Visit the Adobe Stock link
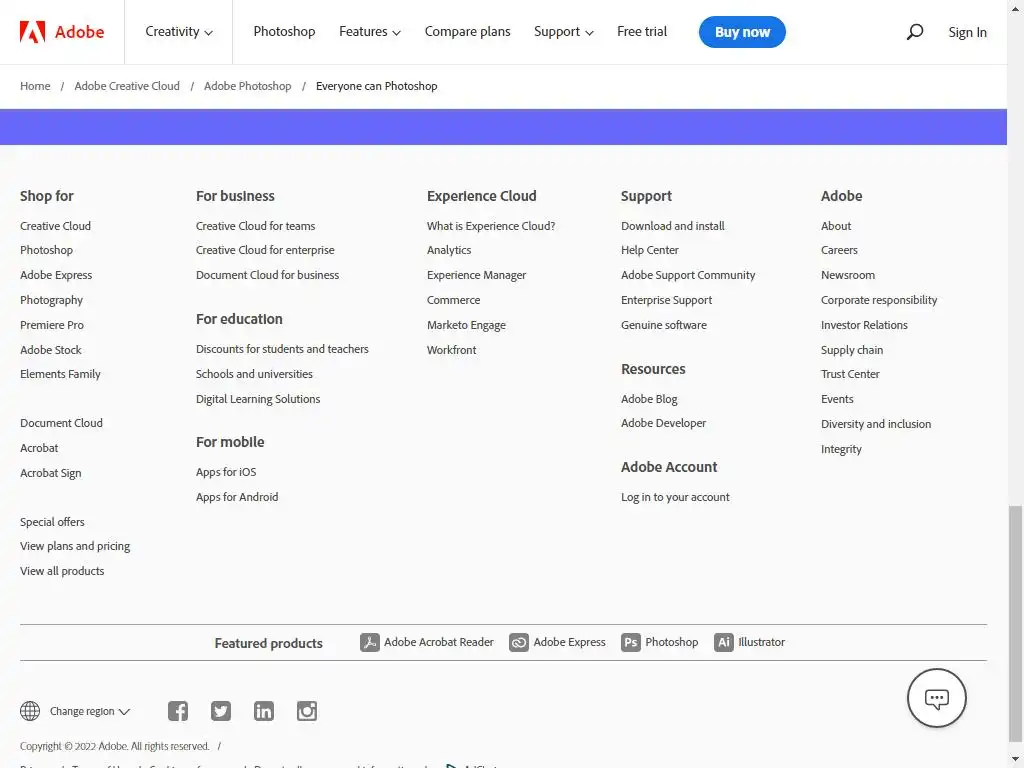Screen dimensions: 1024x768 click(51, 350)
